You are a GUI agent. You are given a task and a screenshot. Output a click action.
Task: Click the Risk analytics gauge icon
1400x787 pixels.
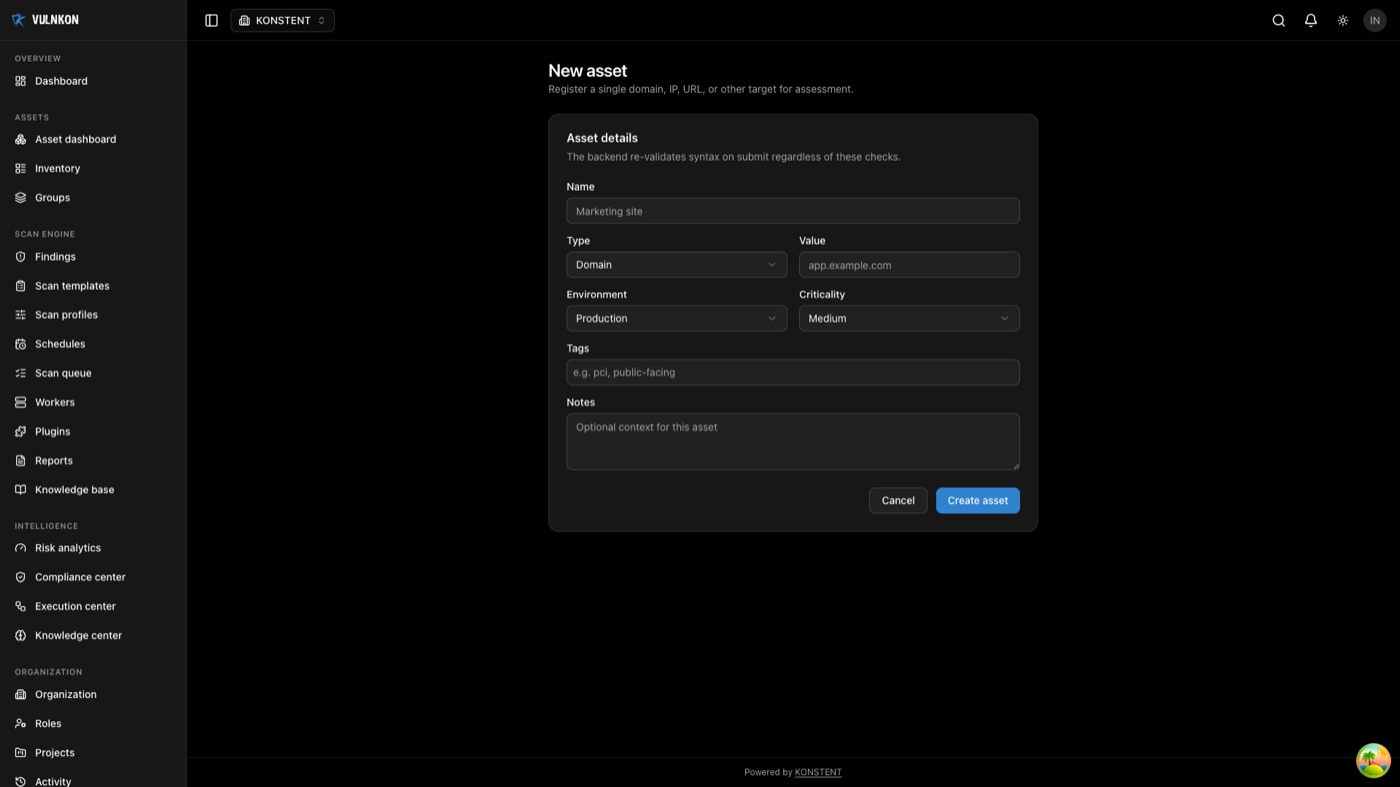click(20, 548)
